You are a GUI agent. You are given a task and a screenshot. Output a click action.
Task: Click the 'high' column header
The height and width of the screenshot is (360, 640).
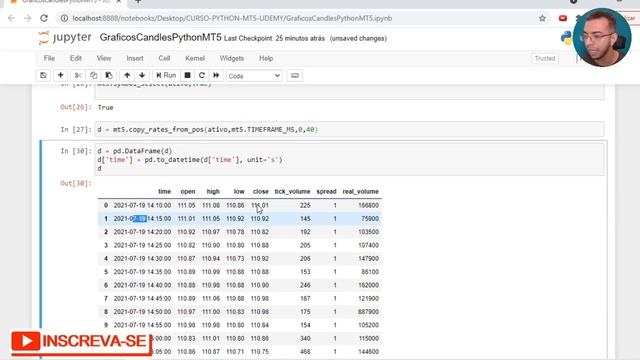pyautogui.click(x=213, y=191)
